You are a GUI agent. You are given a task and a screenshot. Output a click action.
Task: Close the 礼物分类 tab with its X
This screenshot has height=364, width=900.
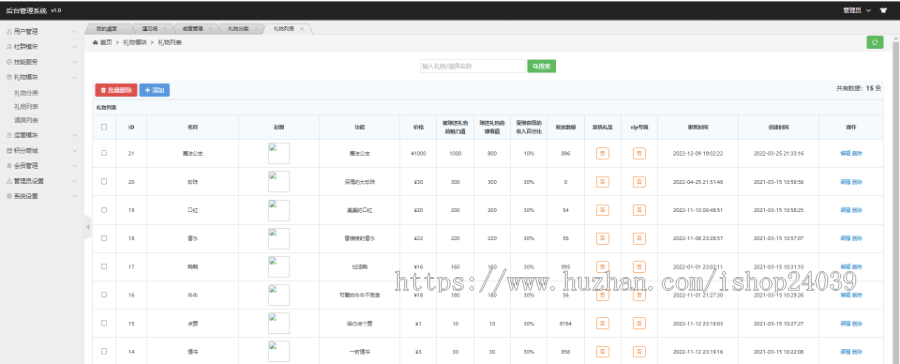tap(256, 28)
